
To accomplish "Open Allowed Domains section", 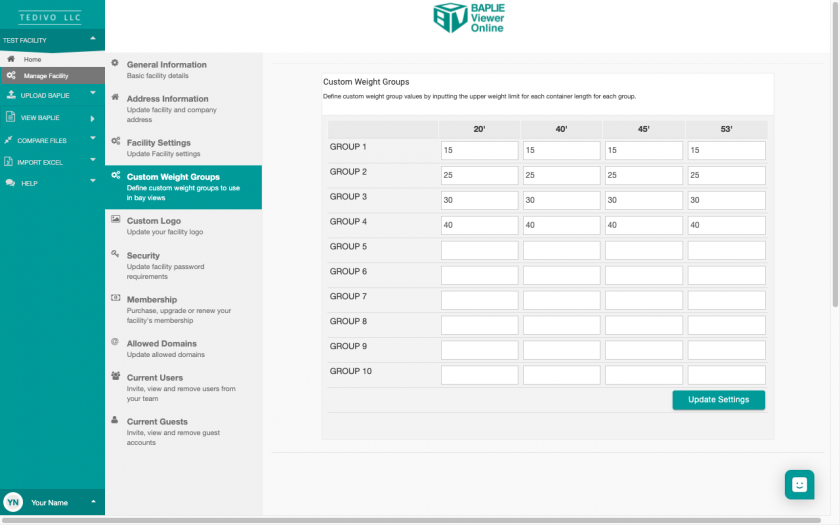I will [x=183, y=349].
